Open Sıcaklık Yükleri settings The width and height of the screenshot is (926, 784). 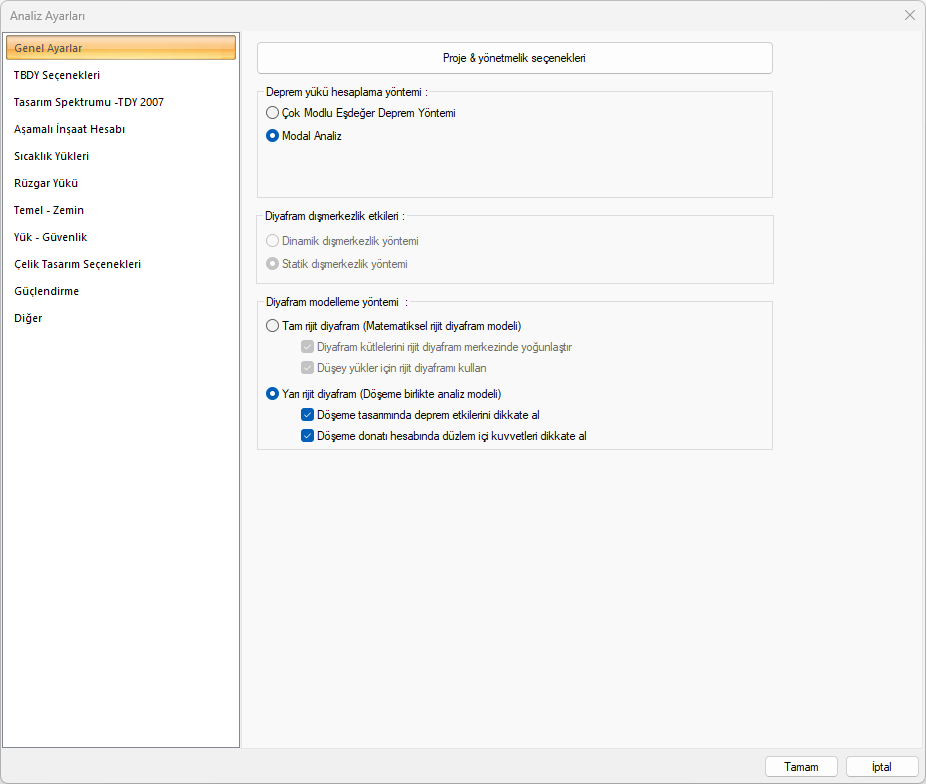click(x=52, y=156)
